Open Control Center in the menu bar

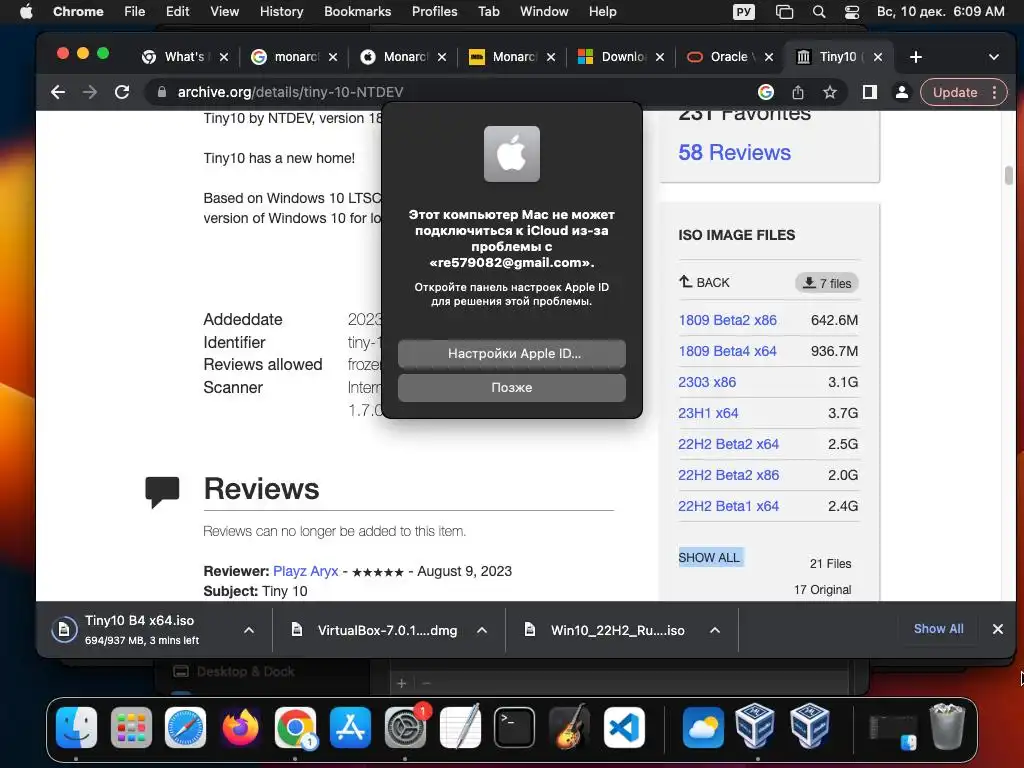point(852,12)
